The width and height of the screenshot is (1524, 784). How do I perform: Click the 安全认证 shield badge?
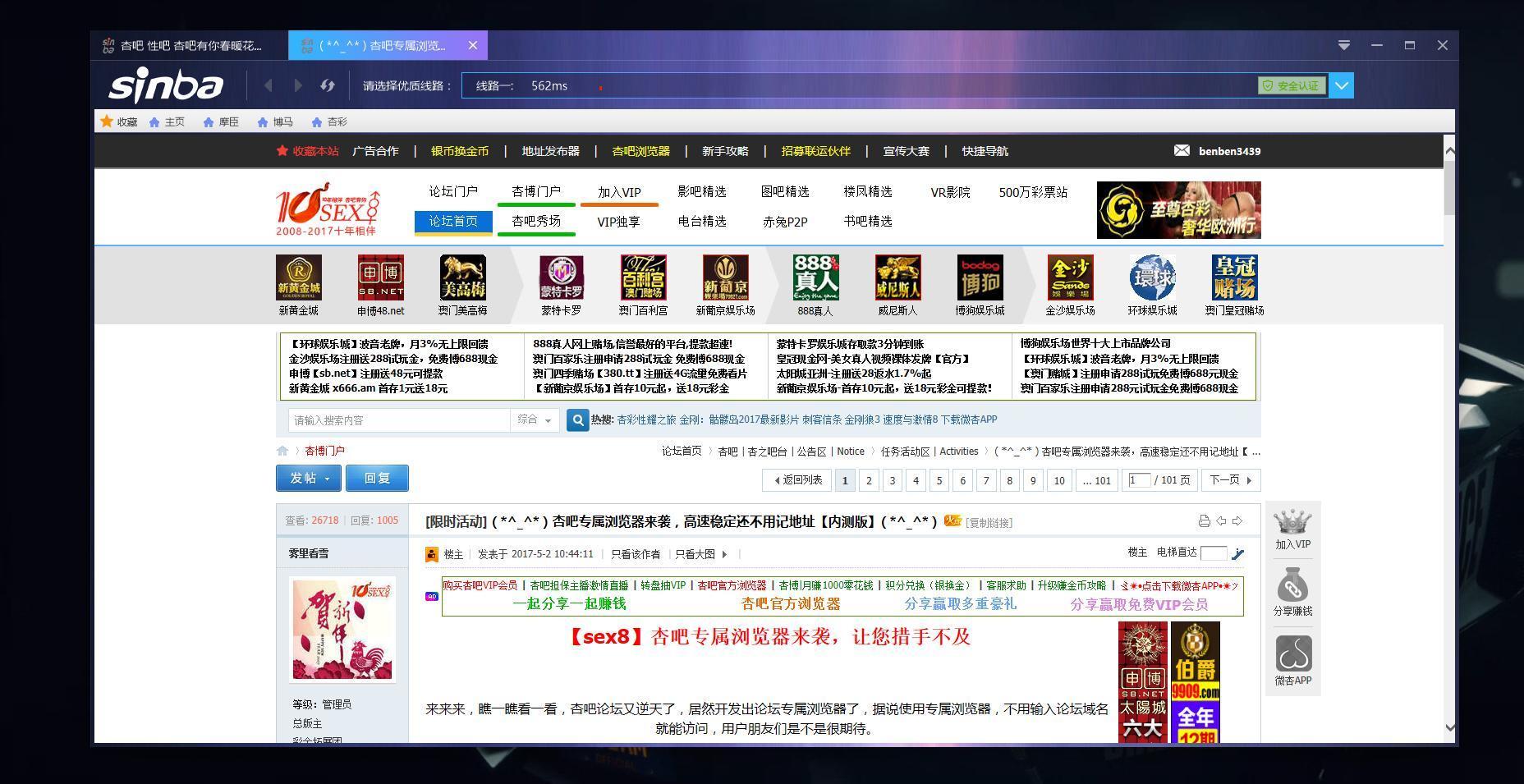coord(1292,85)
